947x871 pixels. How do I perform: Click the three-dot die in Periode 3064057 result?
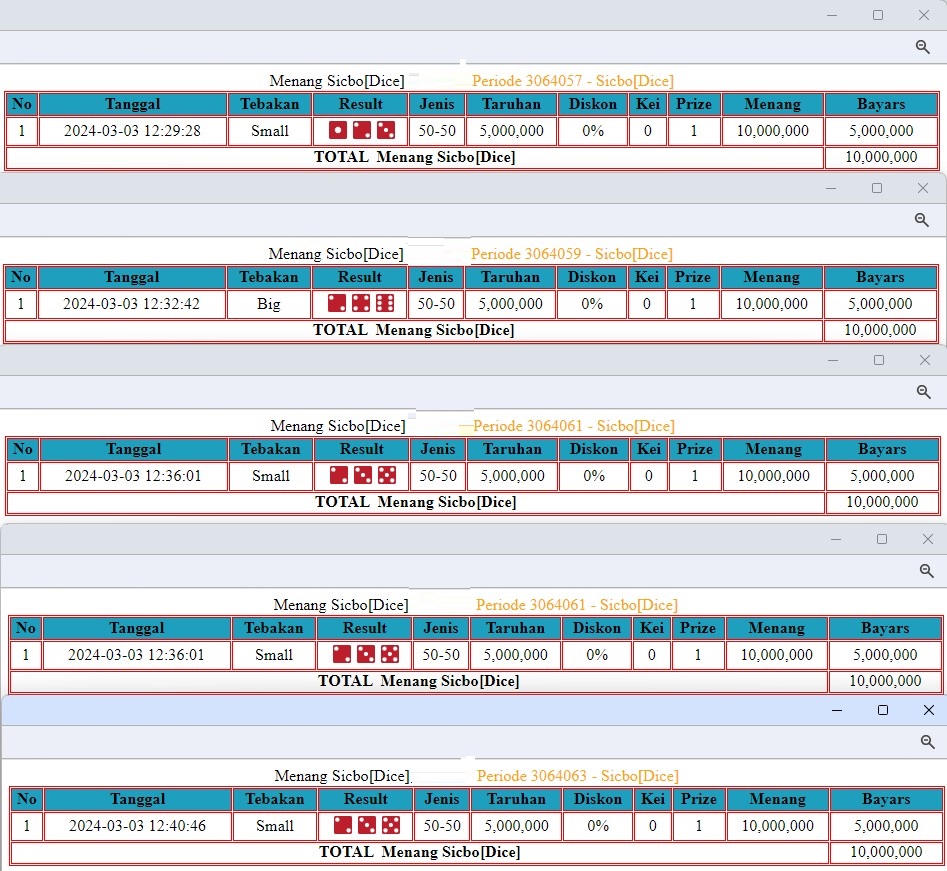(386, 130)
